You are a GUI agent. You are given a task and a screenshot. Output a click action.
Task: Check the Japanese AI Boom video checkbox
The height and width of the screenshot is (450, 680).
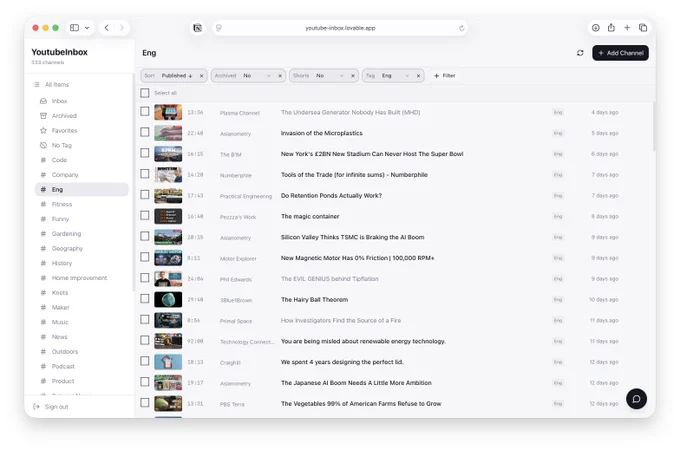point(145,382)
